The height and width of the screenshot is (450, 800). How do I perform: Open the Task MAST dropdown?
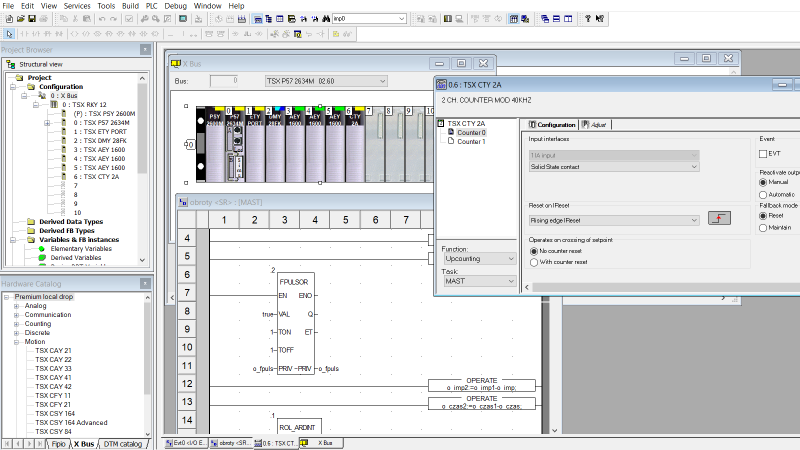pyautogui.click(x=480, y=281)
